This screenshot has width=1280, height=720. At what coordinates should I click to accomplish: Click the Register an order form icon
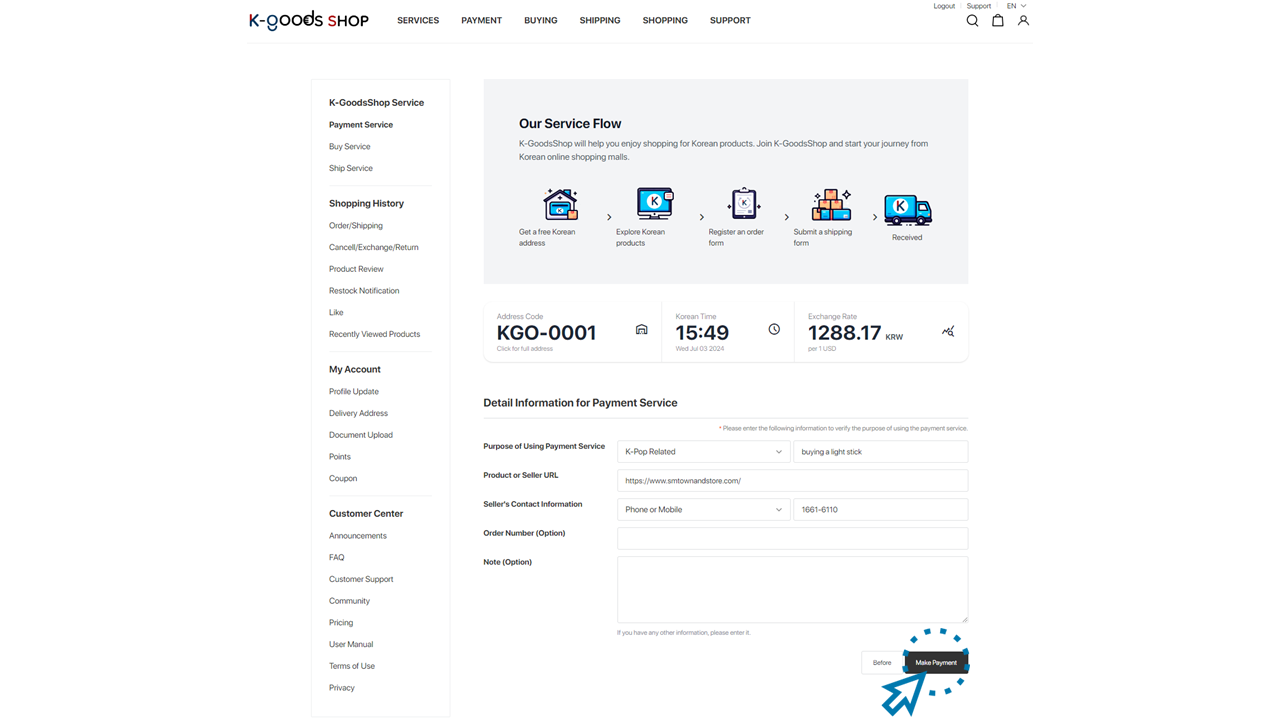click(x=744, y=204)
